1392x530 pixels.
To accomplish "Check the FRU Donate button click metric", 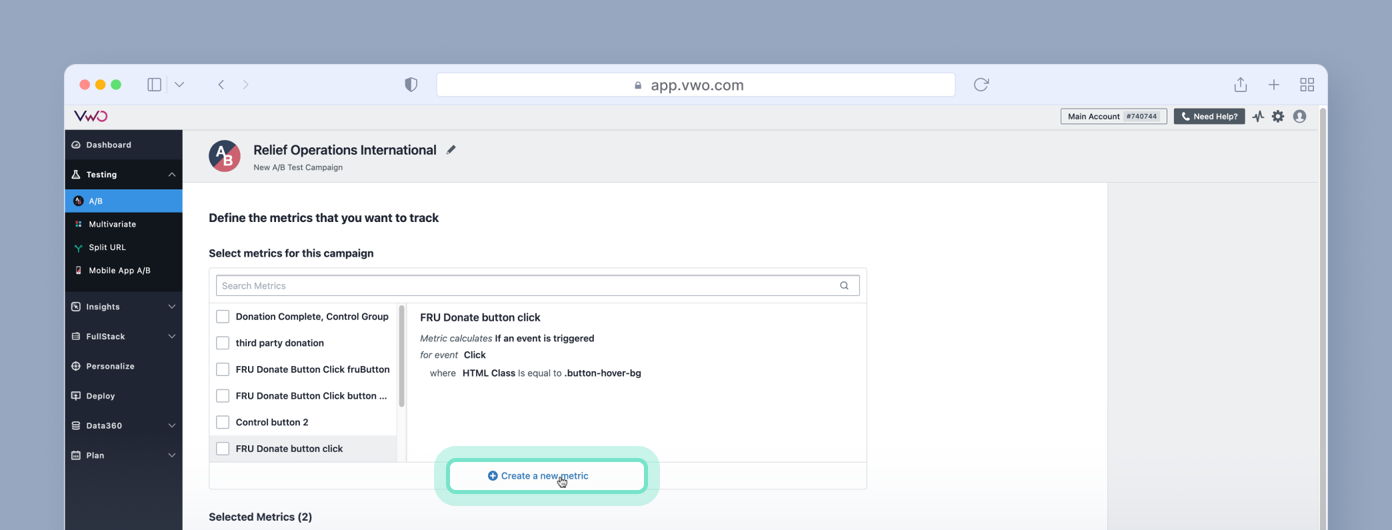I will [x=223, y=449].
